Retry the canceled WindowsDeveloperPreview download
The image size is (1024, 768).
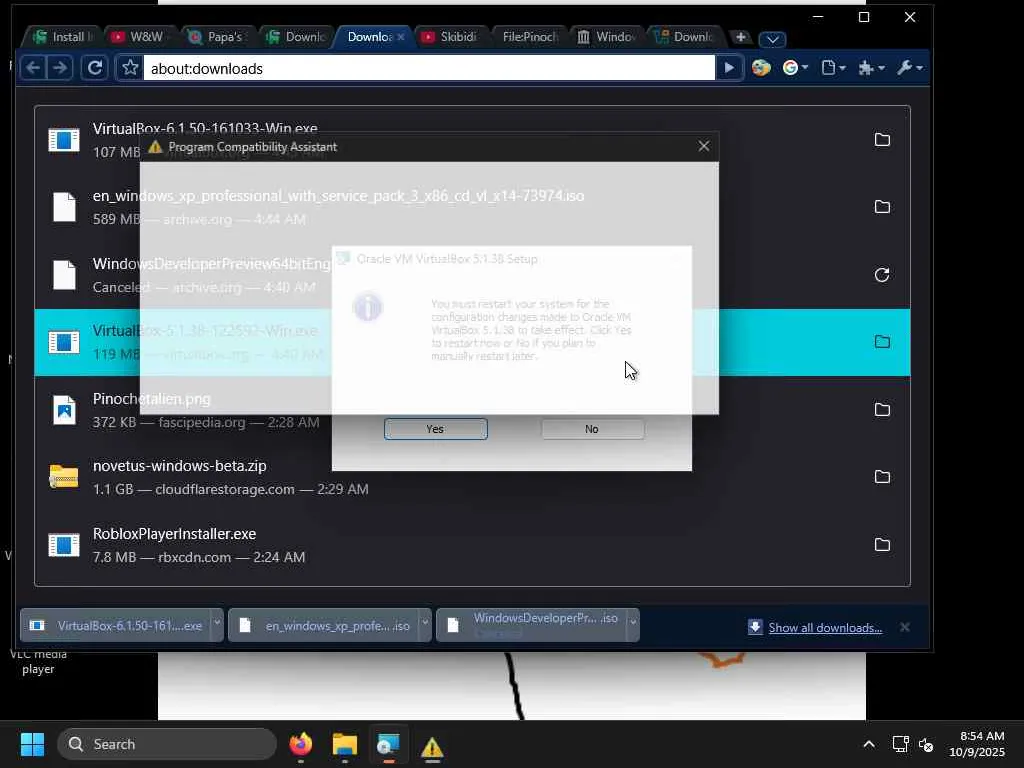pyautogui.click(x=882, y=275)
